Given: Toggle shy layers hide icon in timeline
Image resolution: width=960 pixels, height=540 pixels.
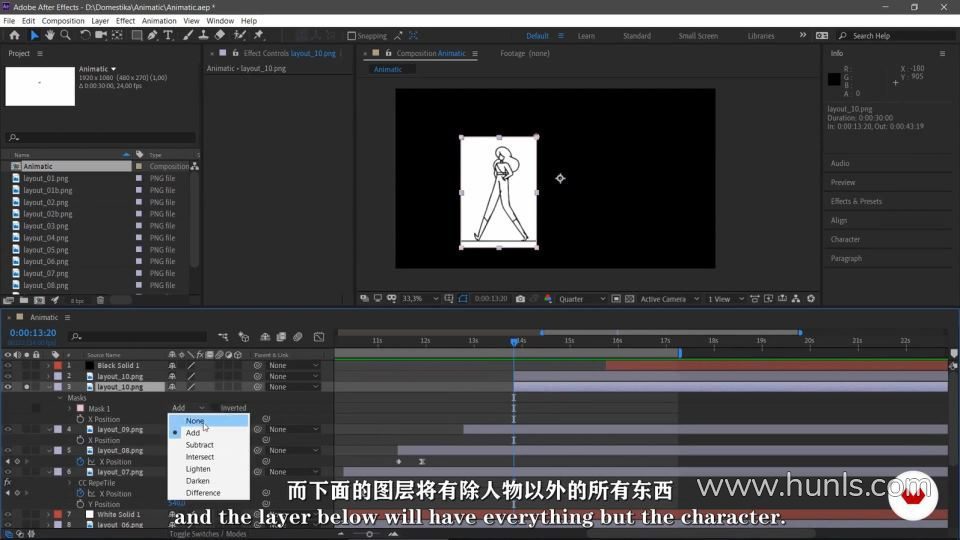Looking at the screenshot, I should [265, 337].
